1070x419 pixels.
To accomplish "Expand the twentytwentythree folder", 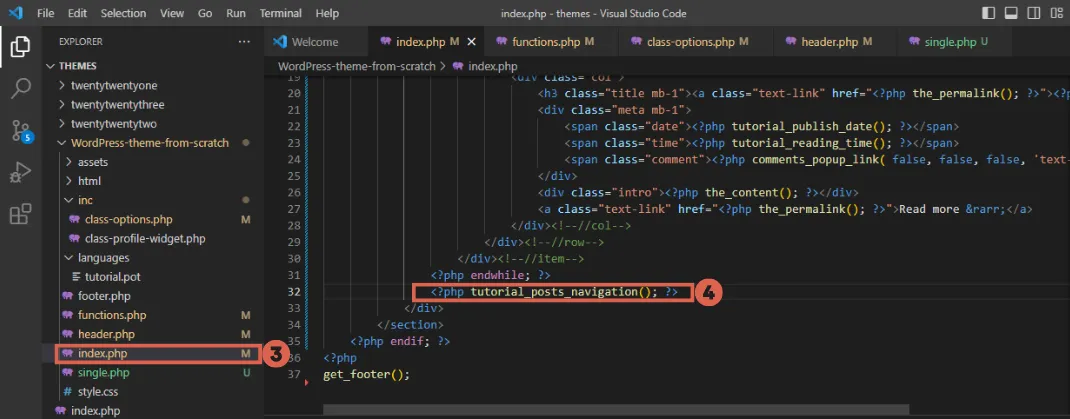I will pos(117,104).
